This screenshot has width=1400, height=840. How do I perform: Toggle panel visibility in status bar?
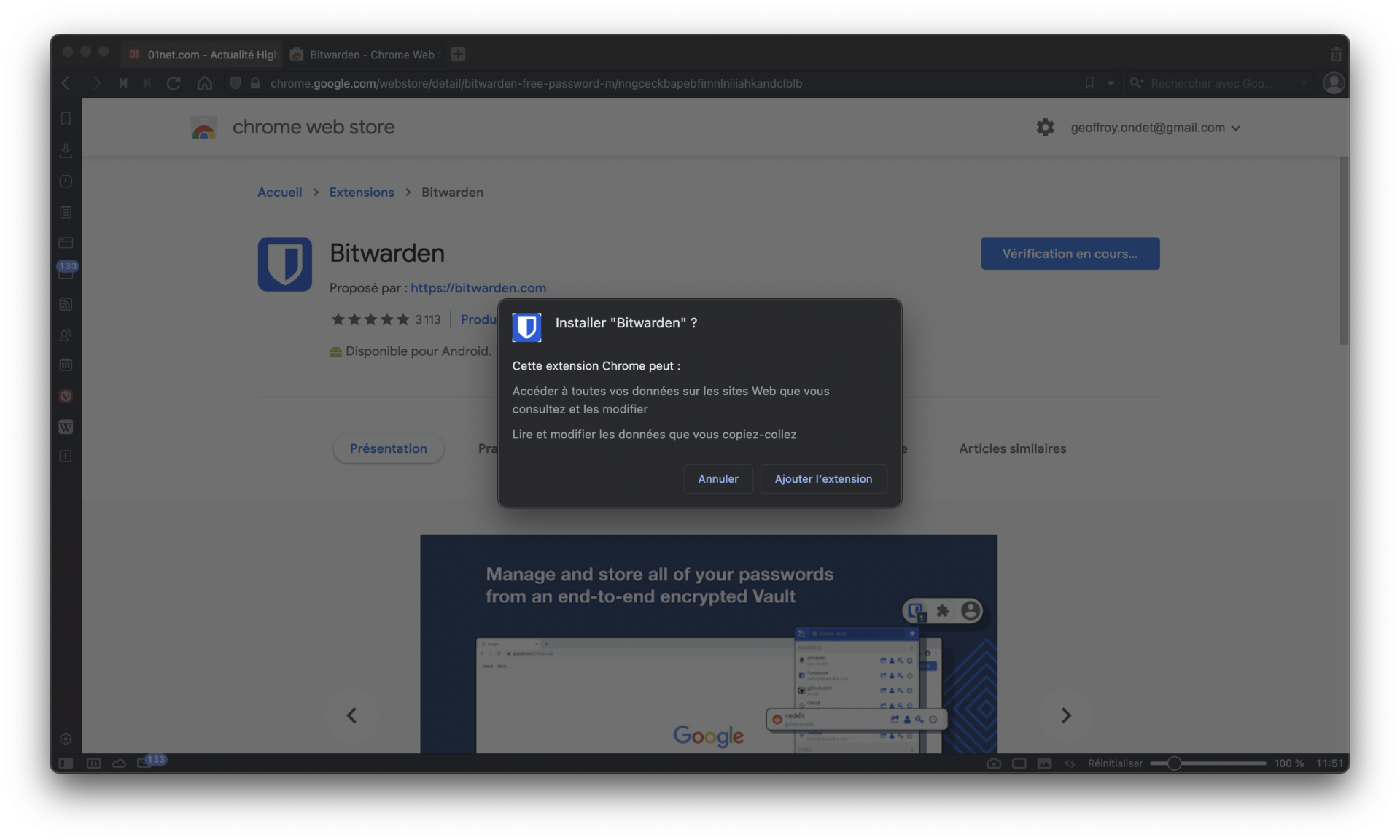pos(66,763)
